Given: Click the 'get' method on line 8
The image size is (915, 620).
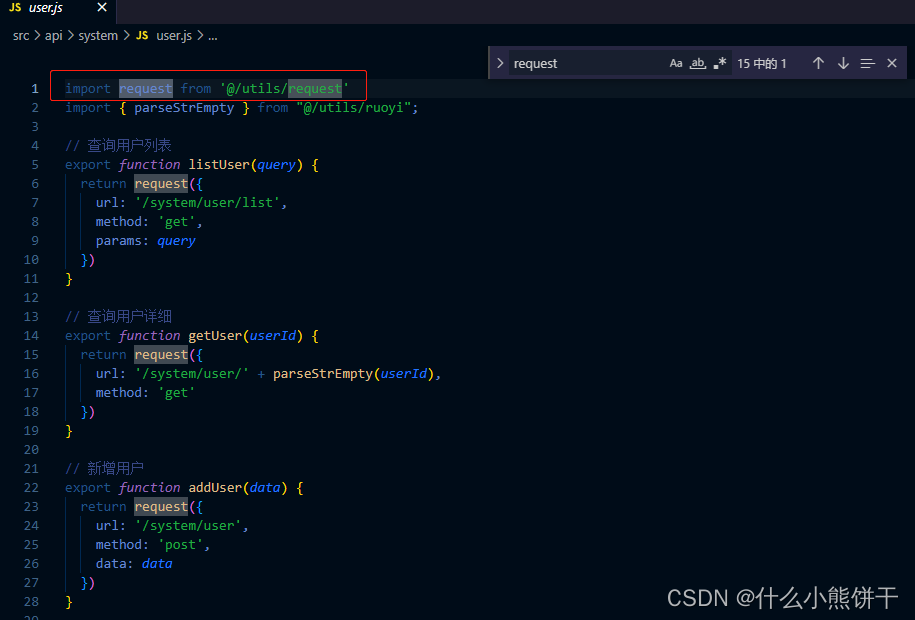Looking at the screenshot, I should pyautogui.click(x=176, y=222).
